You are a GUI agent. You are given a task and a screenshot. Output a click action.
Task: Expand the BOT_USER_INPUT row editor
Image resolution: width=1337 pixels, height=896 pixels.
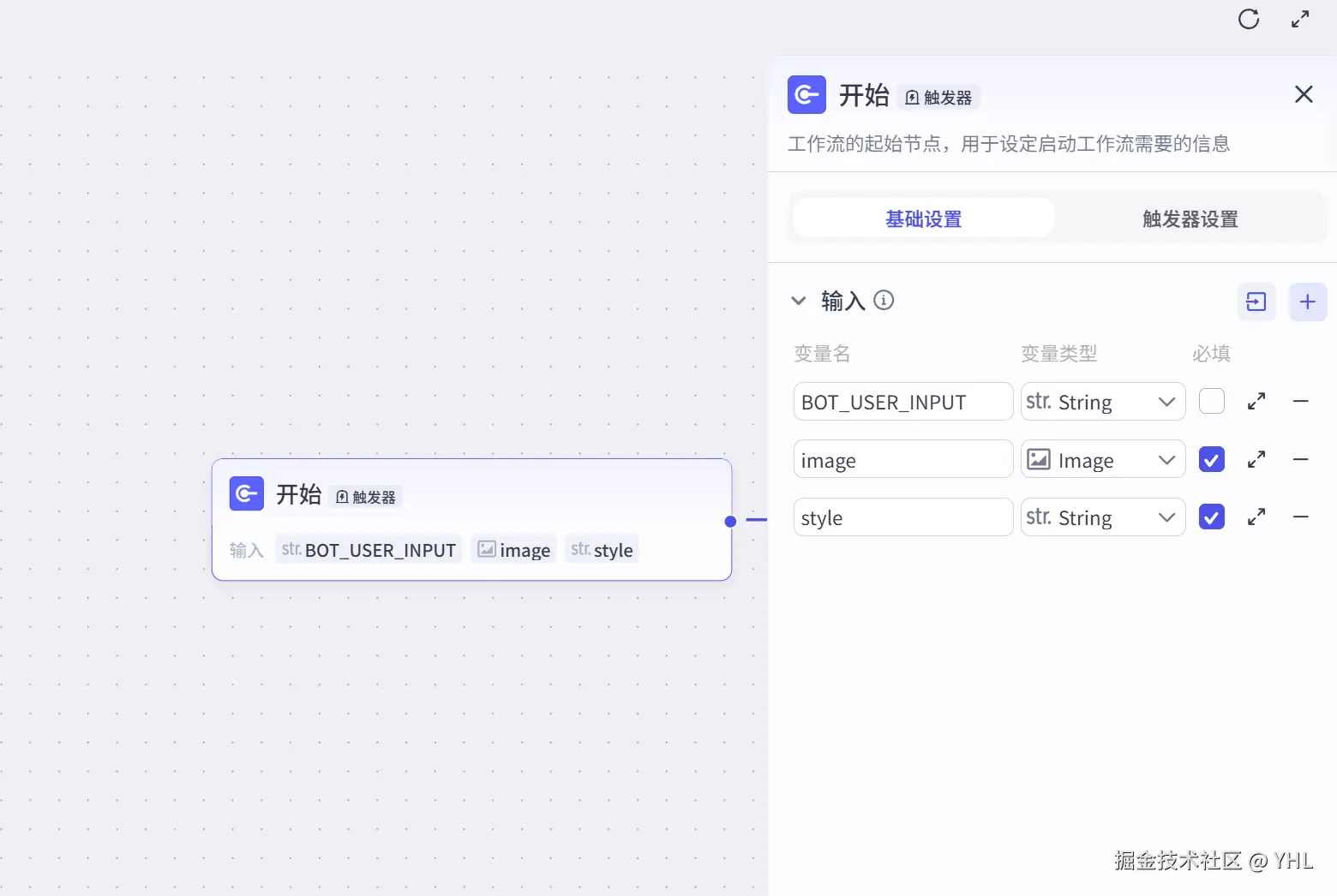point(1256,401)
